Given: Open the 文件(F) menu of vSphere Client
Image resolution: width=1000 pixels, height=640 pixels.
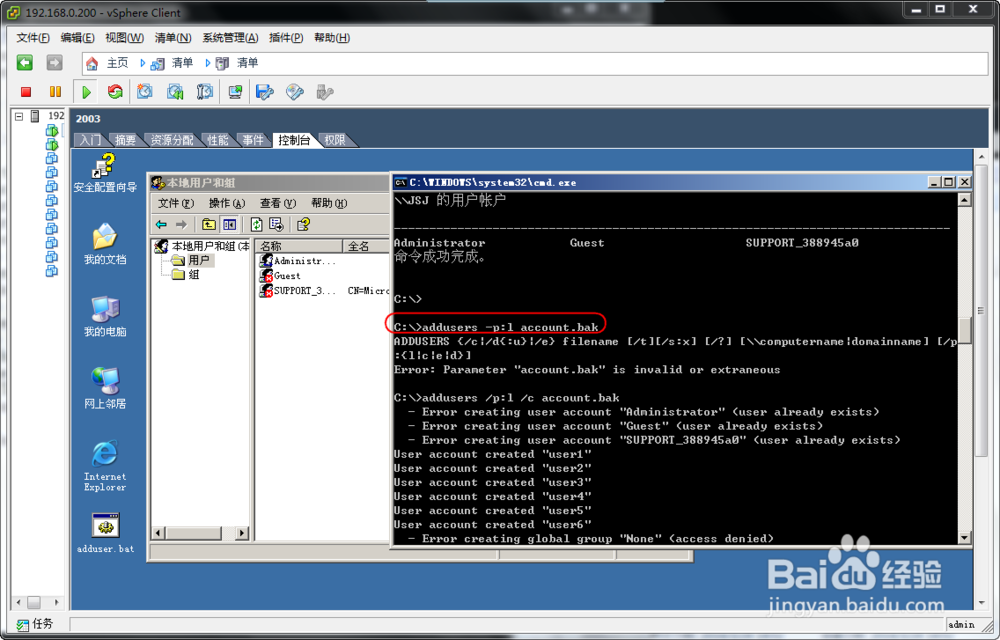Looking at the screenshot, I should tap(33, 38).
